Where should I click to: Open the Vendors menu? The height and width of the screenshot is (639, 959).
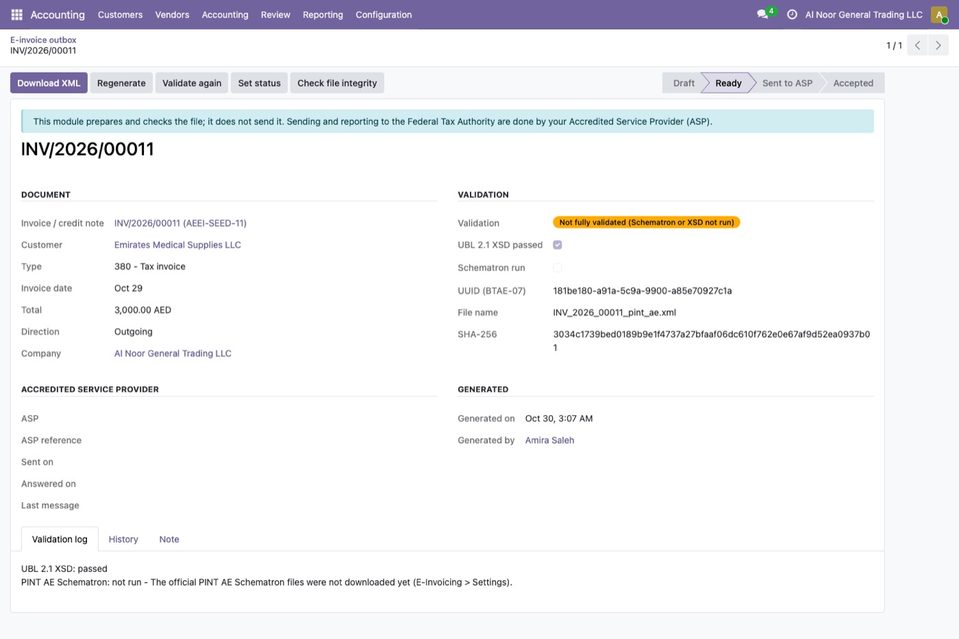pos(172,15)
